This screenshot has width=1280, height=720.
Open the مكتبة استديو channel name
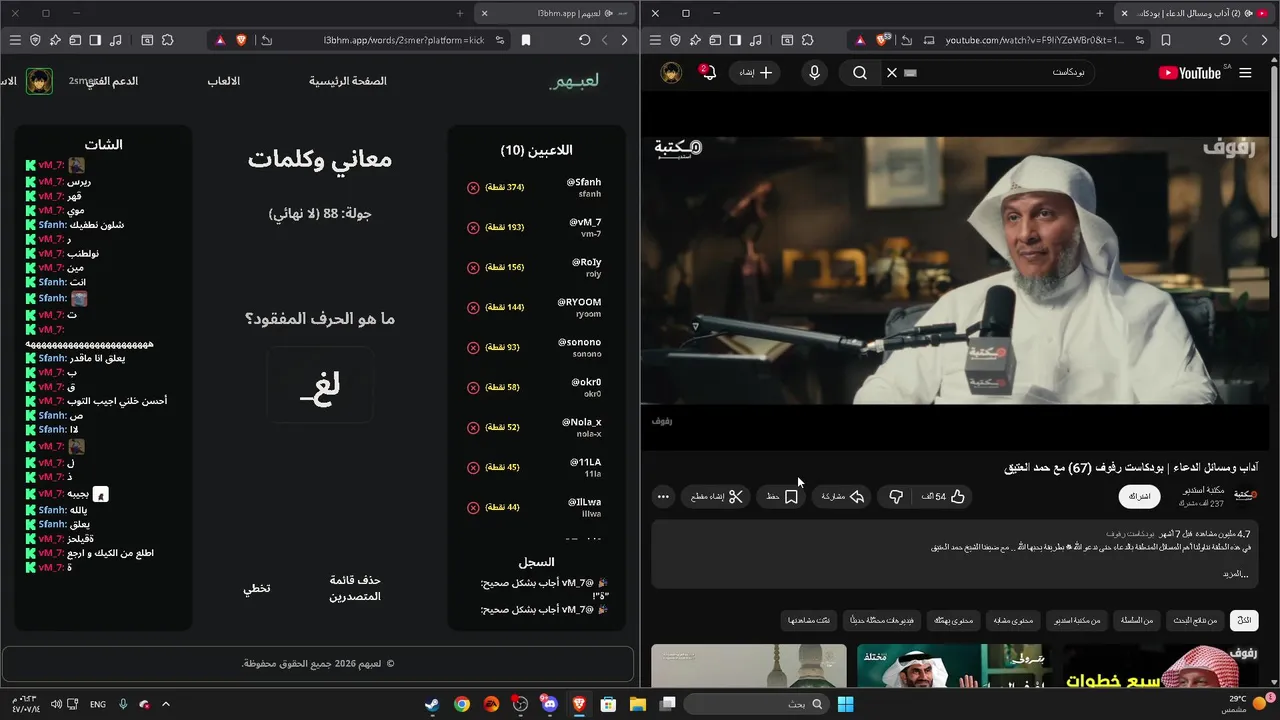pos(1203,490)
